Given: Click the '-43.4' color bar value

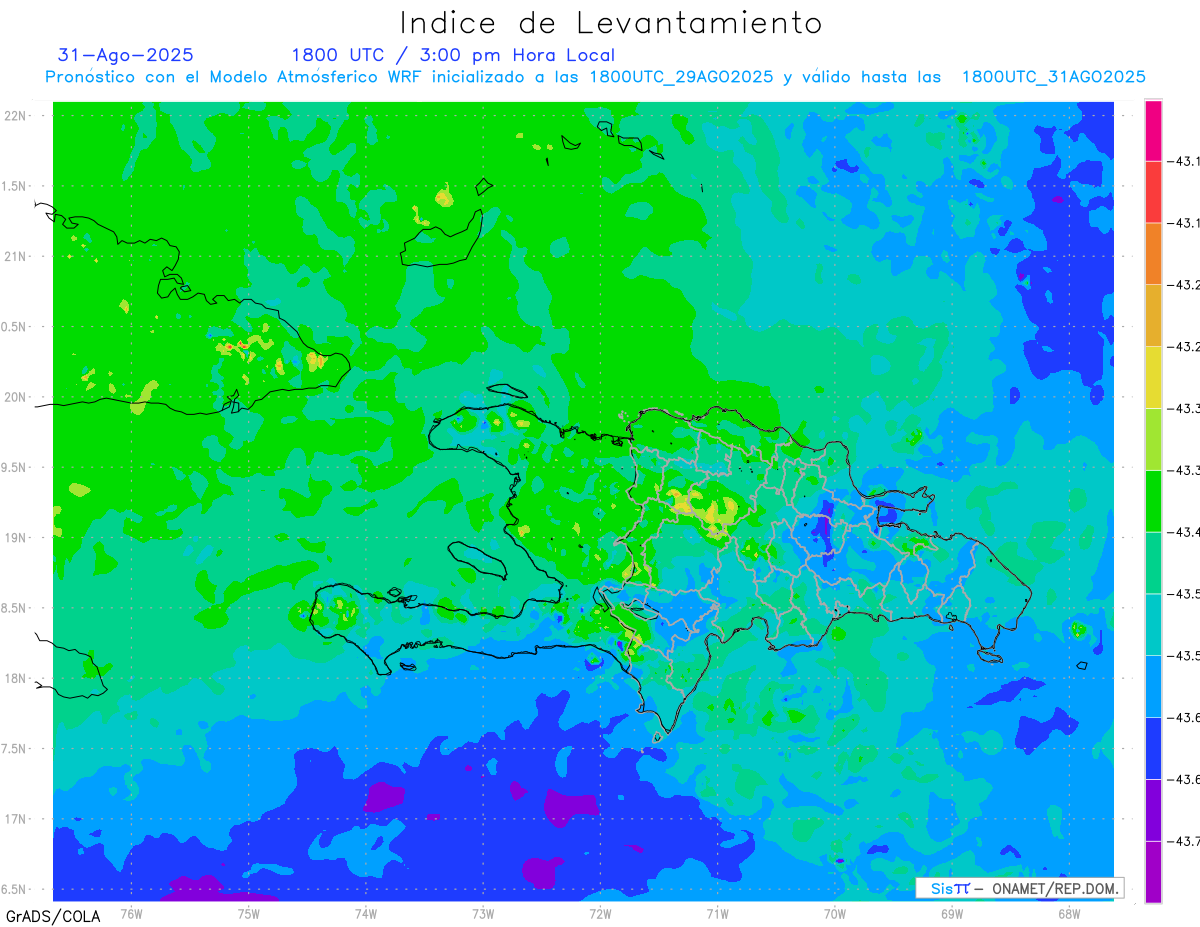Looking at the screenshot, I should coord(1186,532).
